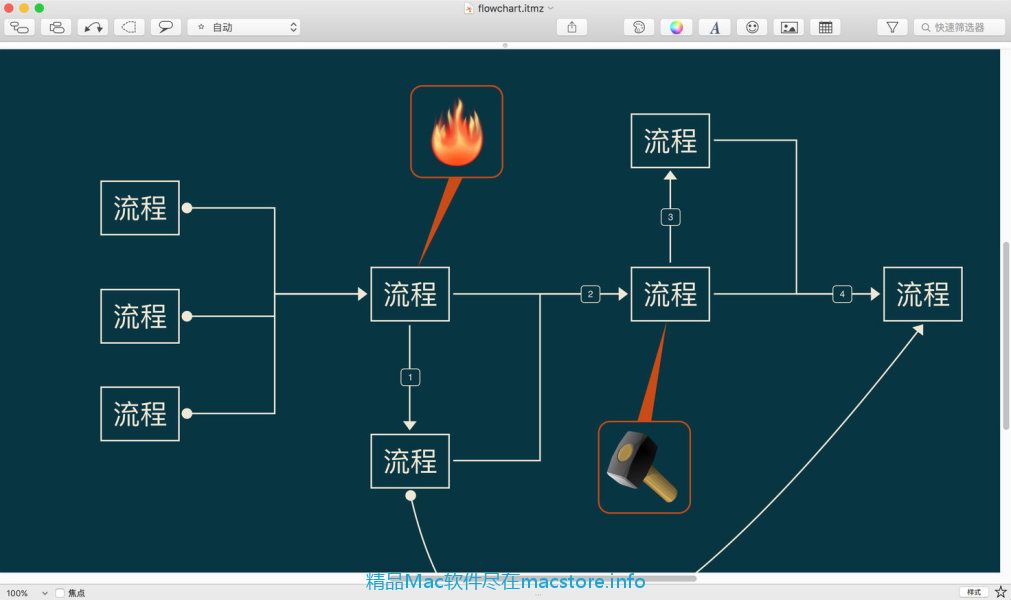The width and height of the screenshot is (1011, 600).
Task: Select the 流程 node above the hammer callout
Action: click(x=670, y=294)
